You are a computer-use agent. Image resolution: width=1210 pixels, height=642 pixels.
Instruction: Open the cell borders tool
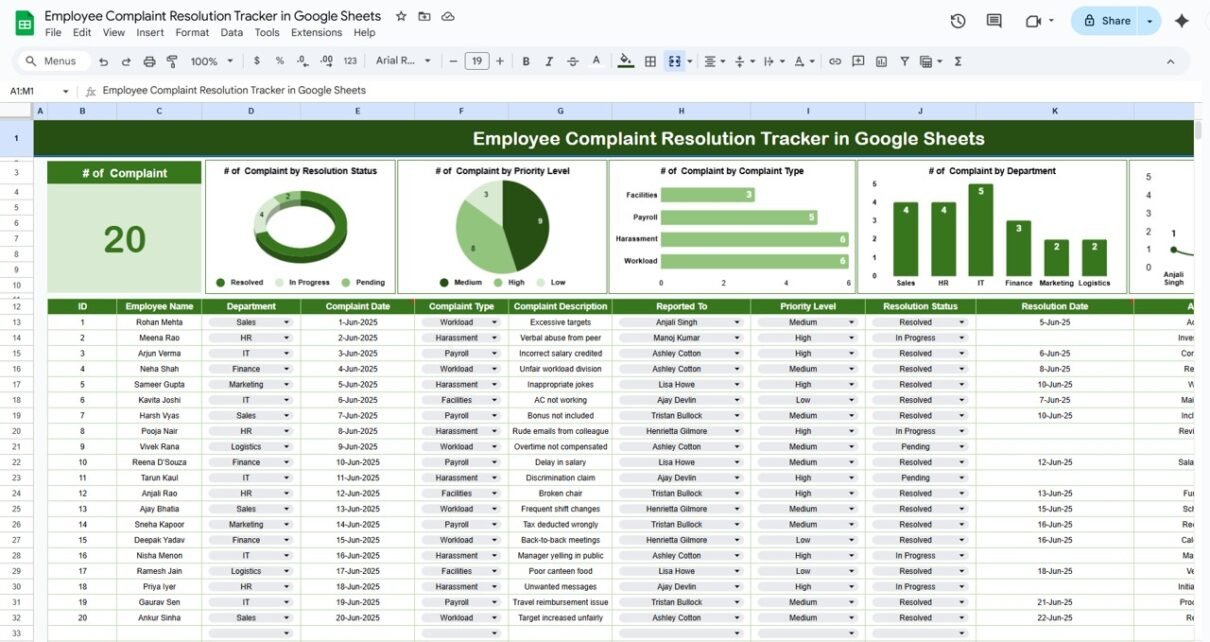(650, 61)
